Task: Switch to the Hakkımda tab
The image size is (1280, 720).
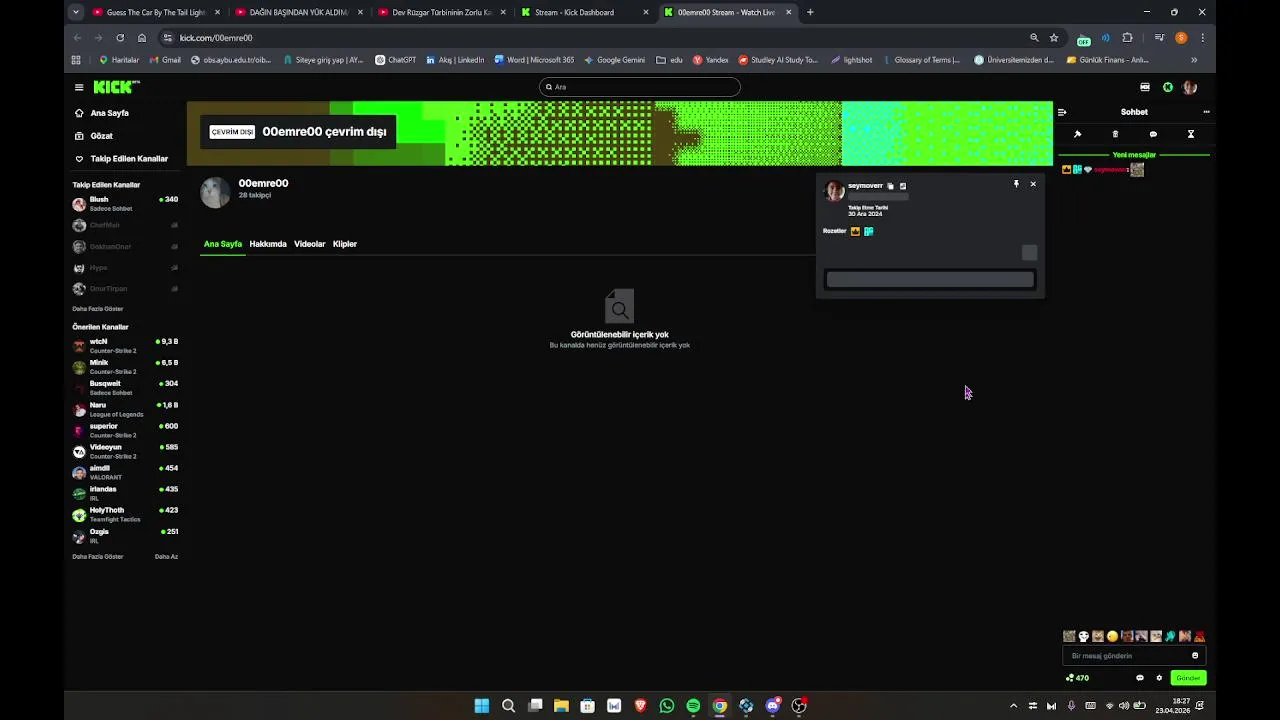Action: click(x=268, y=244)
